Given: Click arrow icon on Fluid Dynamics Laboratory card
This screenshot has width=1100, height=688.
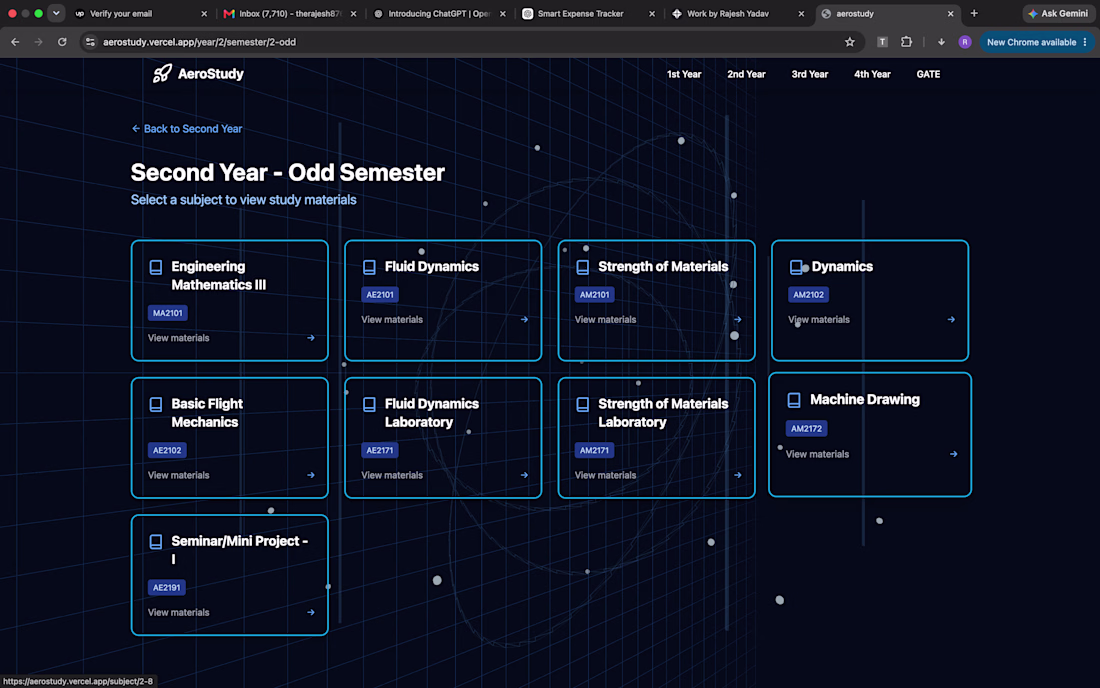Looking at the screenshot, I should (524, 475).
